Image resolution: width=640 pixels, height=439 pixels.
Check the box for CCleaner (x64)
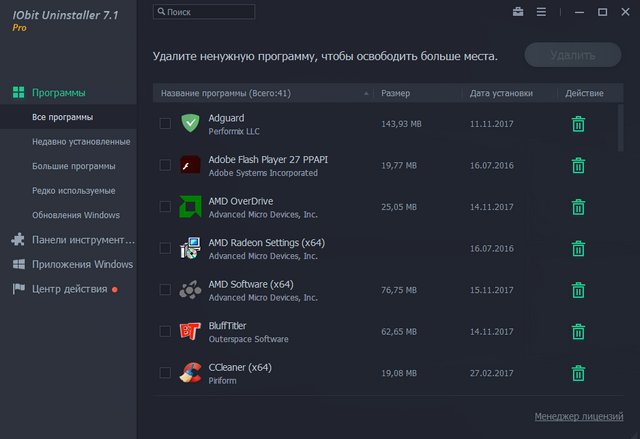tap(165, 374)
